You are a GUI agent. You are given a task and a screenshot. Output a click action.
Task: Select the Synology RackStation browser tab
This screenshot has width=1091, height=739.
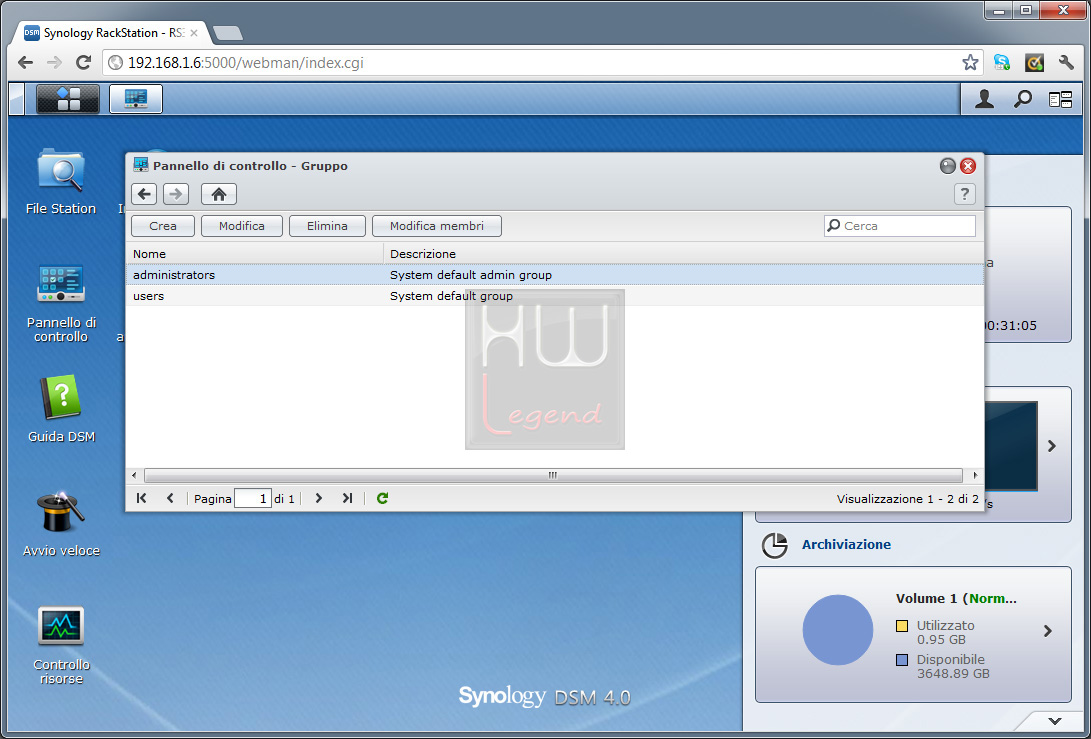pos(111,33)
